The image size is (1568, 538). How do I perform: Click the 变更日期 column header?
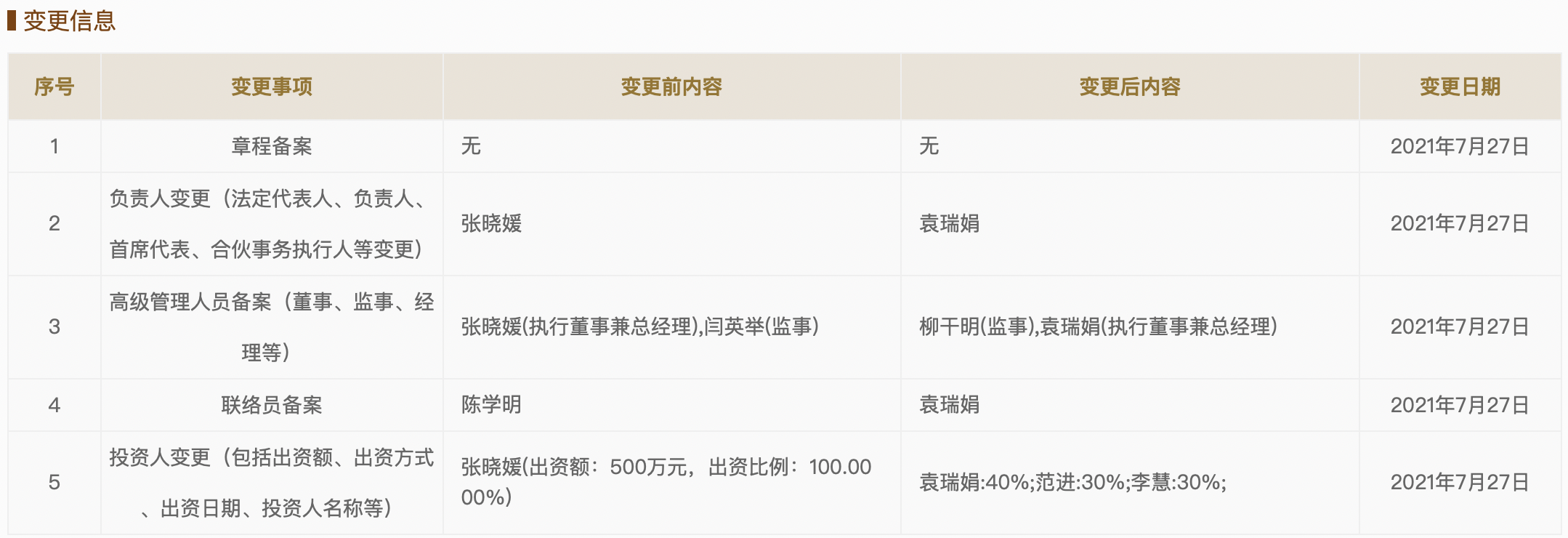(x=1460, y=87)
